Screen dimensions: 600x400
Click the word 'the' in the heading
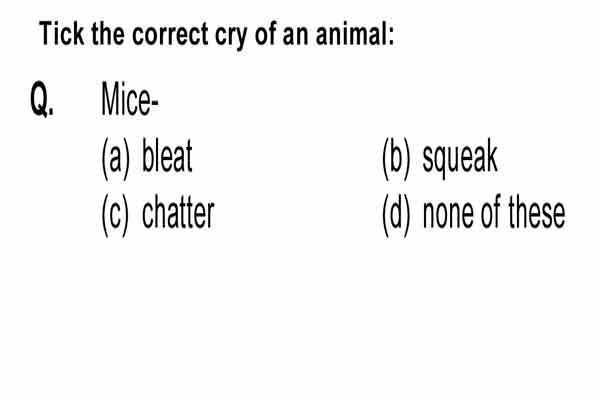(108, 34)
